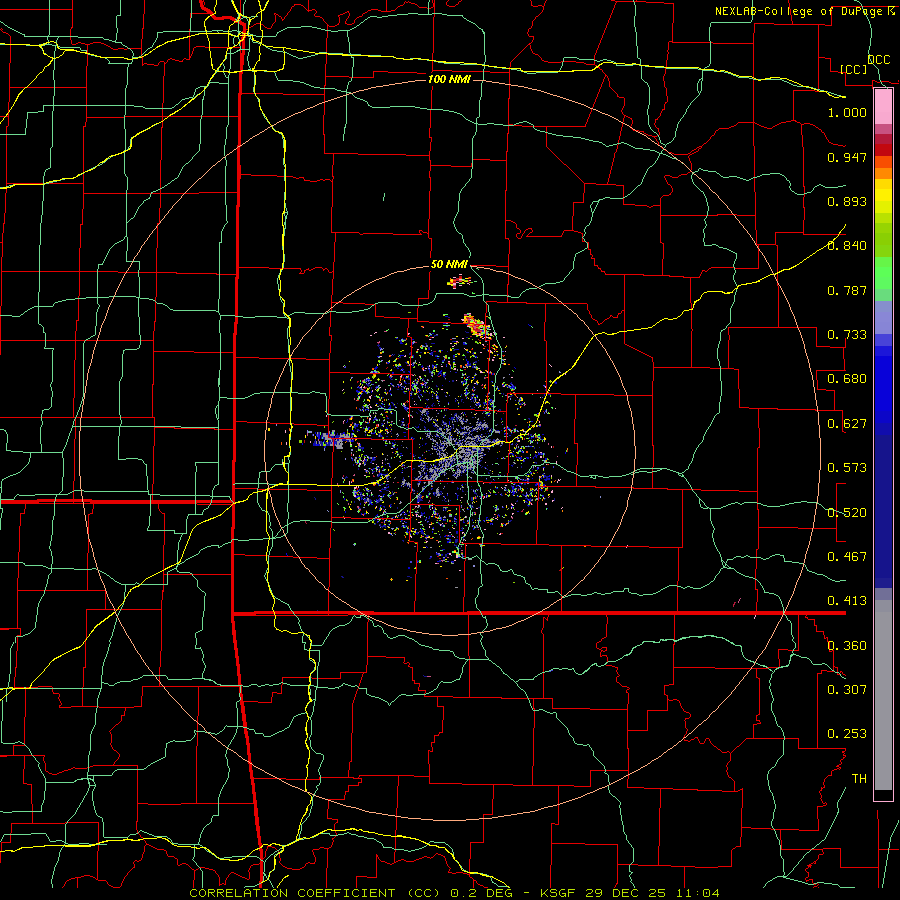Click the 0.307 scale value
This screenshot has height=900, width=900.
coord(847,690)
